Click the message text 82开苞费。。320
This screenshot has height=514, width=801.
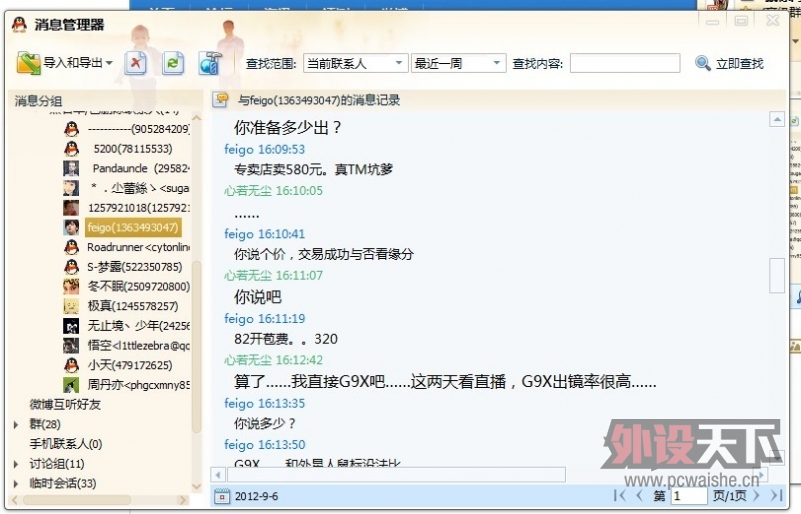tap(286, 339)
